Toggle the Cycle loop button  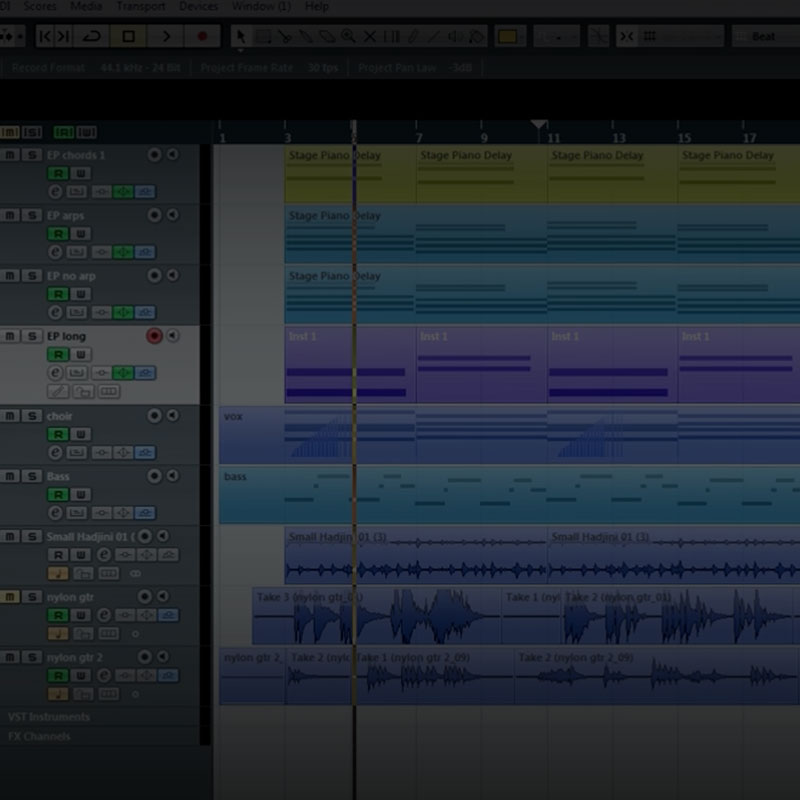tap(92, 37)
